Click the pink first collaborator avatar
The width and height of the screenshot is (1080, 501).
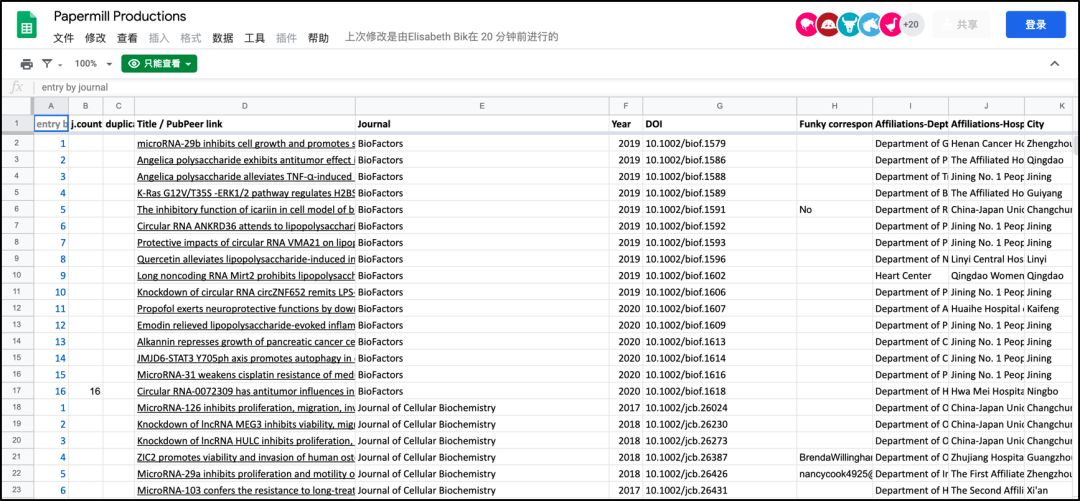pyautogui.click(x=807, y=25)
